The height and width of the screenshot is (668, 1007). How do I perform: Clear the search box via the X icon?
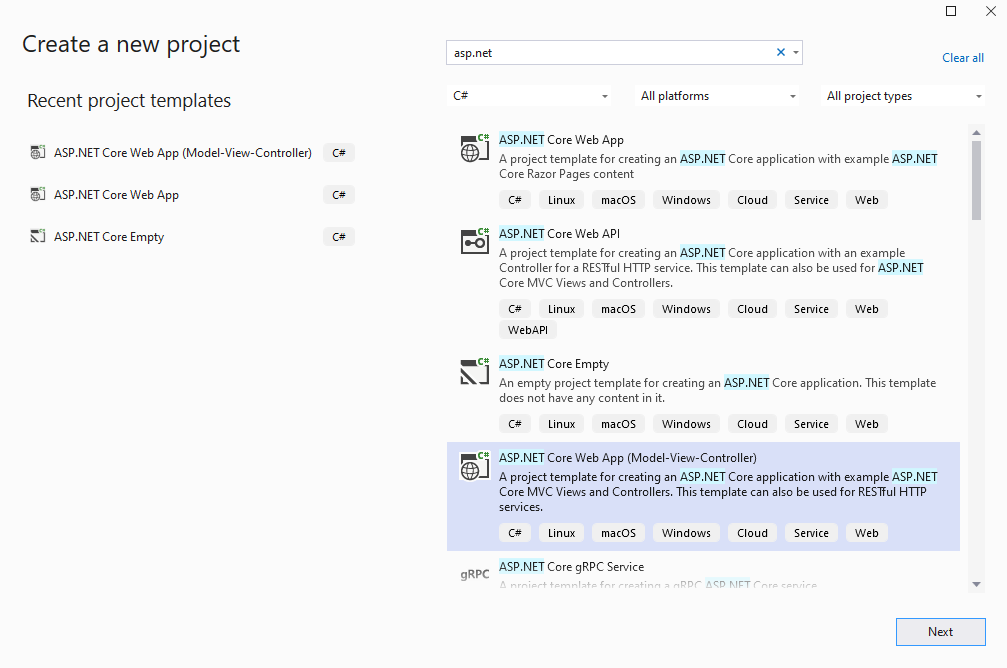coord(780,51)
